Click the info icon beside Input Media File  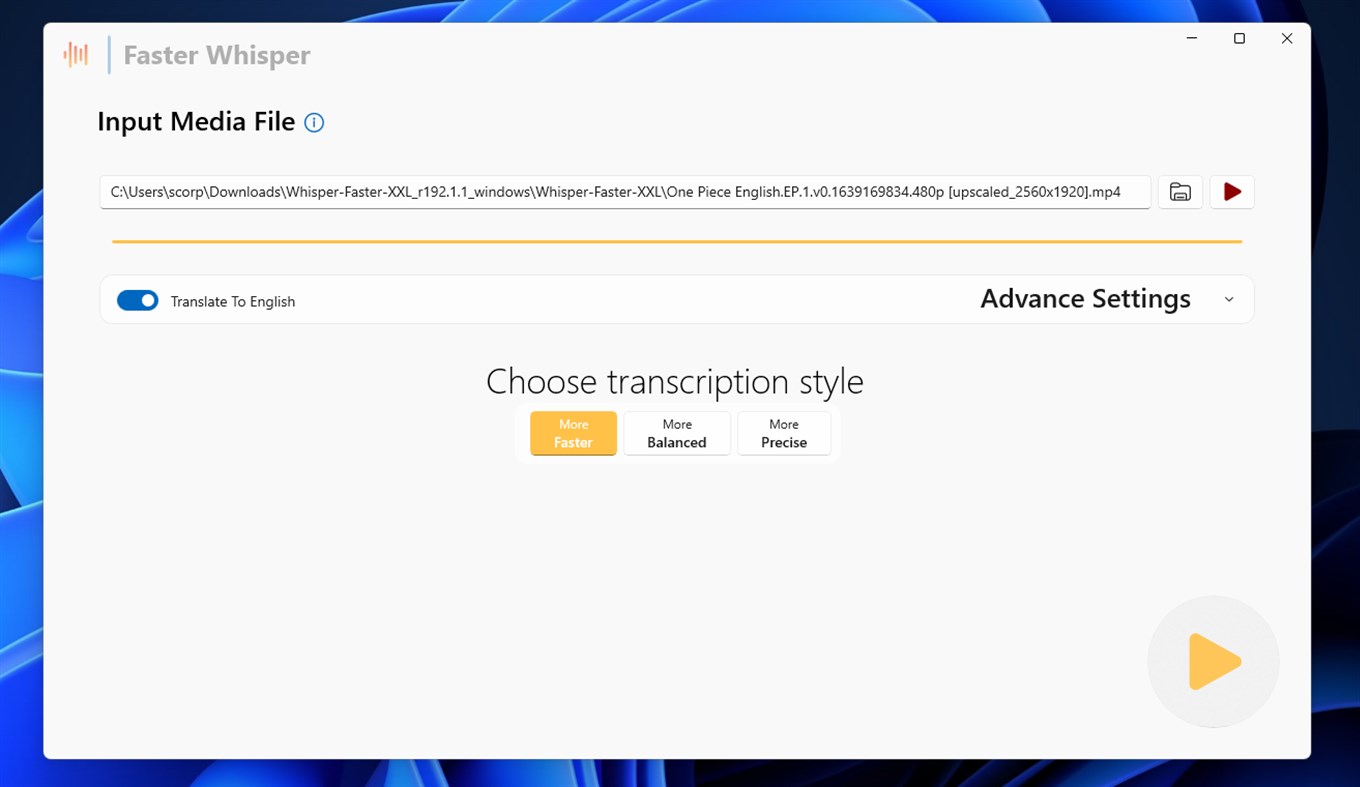[x=314, y=123]
